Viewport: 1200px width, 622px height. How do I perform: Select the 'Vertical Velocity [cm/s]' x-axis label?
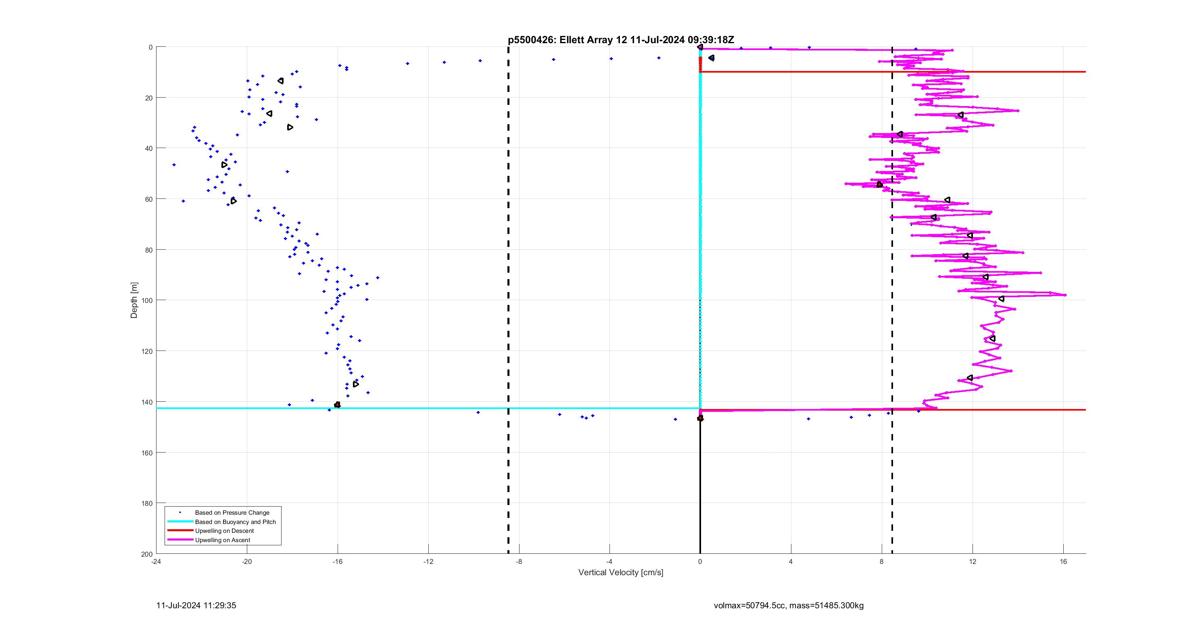pos(620,573)
